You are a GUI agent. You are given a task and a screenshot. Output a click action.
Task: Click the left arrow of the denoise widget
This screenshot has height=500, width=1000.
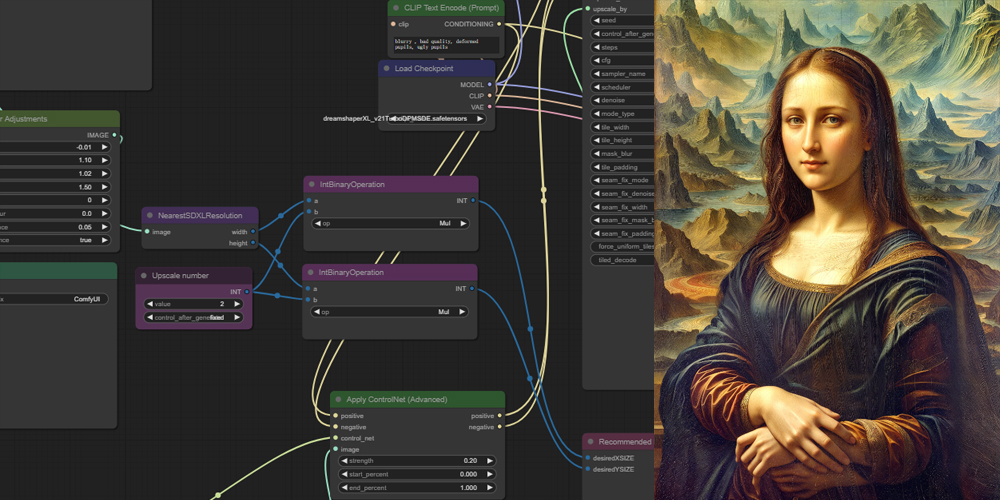(597, 101)
